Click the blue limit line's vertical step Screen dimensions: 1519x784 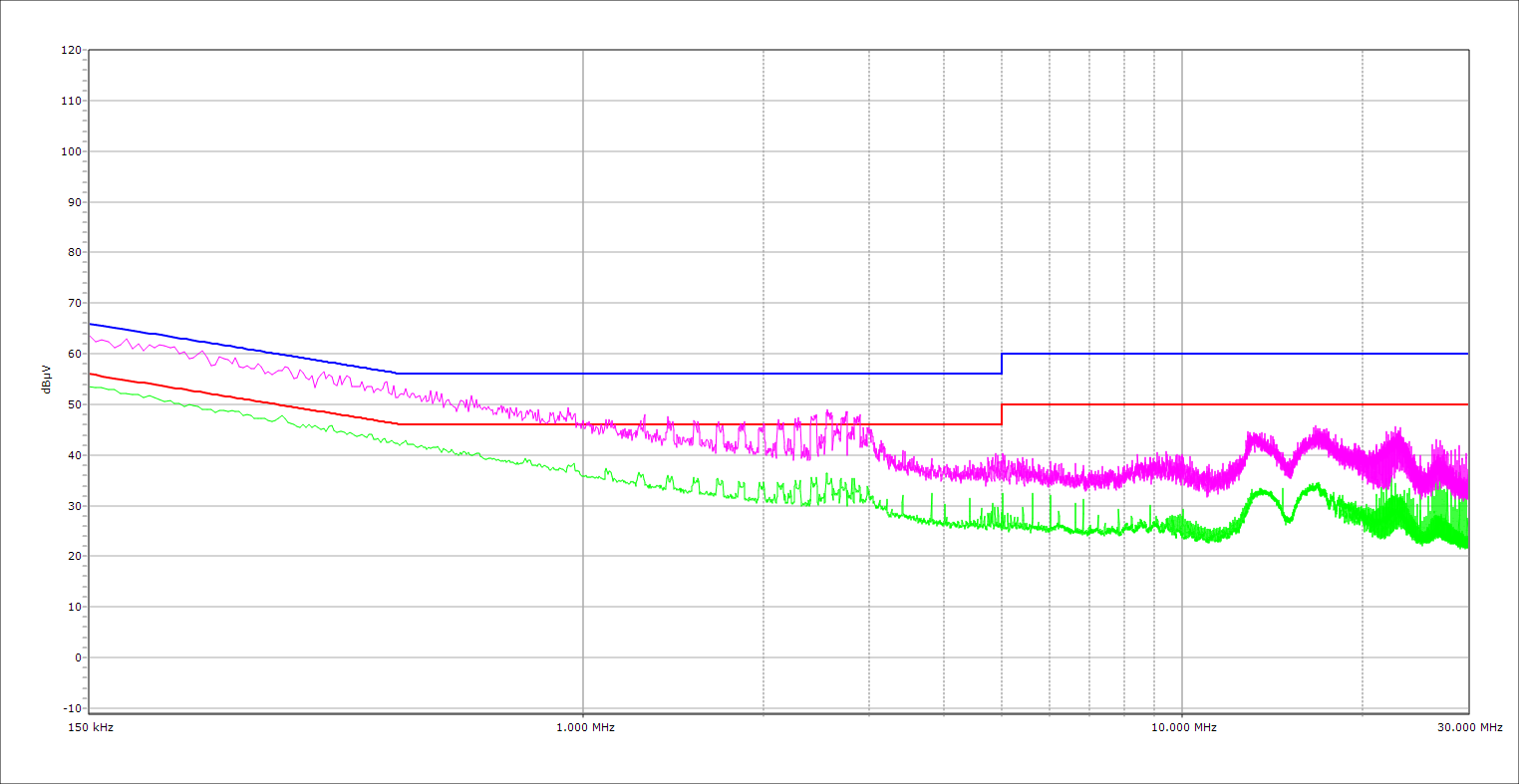point(1002,364)
